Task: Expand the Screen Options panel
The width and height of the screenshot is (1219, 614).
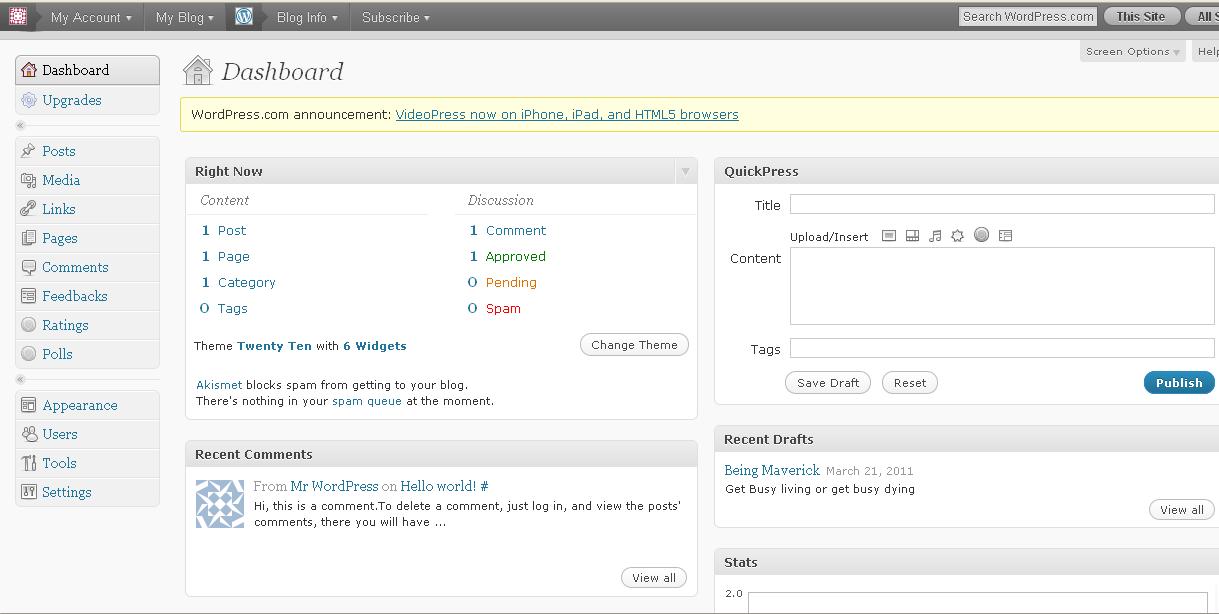Action: (1133, 51)
